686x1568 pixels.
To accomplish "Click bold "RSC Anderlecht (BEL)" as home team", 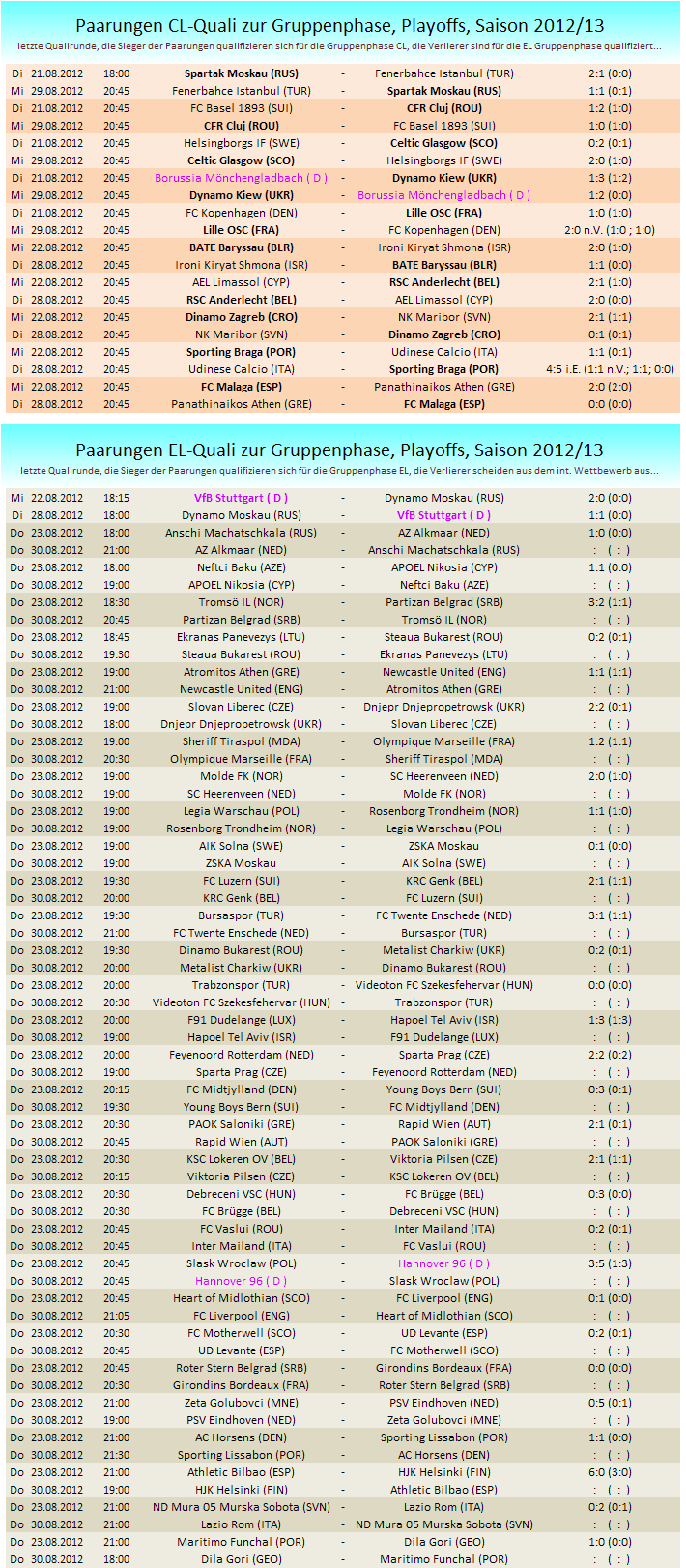I will [242, 300].
